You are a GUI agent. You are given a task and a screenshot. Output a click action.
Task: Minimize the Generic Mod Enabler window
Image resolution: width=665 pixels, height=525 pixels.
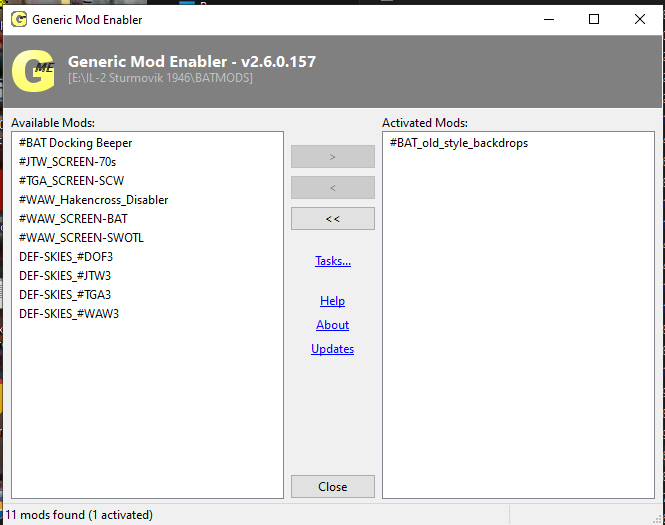pos(549,20)
